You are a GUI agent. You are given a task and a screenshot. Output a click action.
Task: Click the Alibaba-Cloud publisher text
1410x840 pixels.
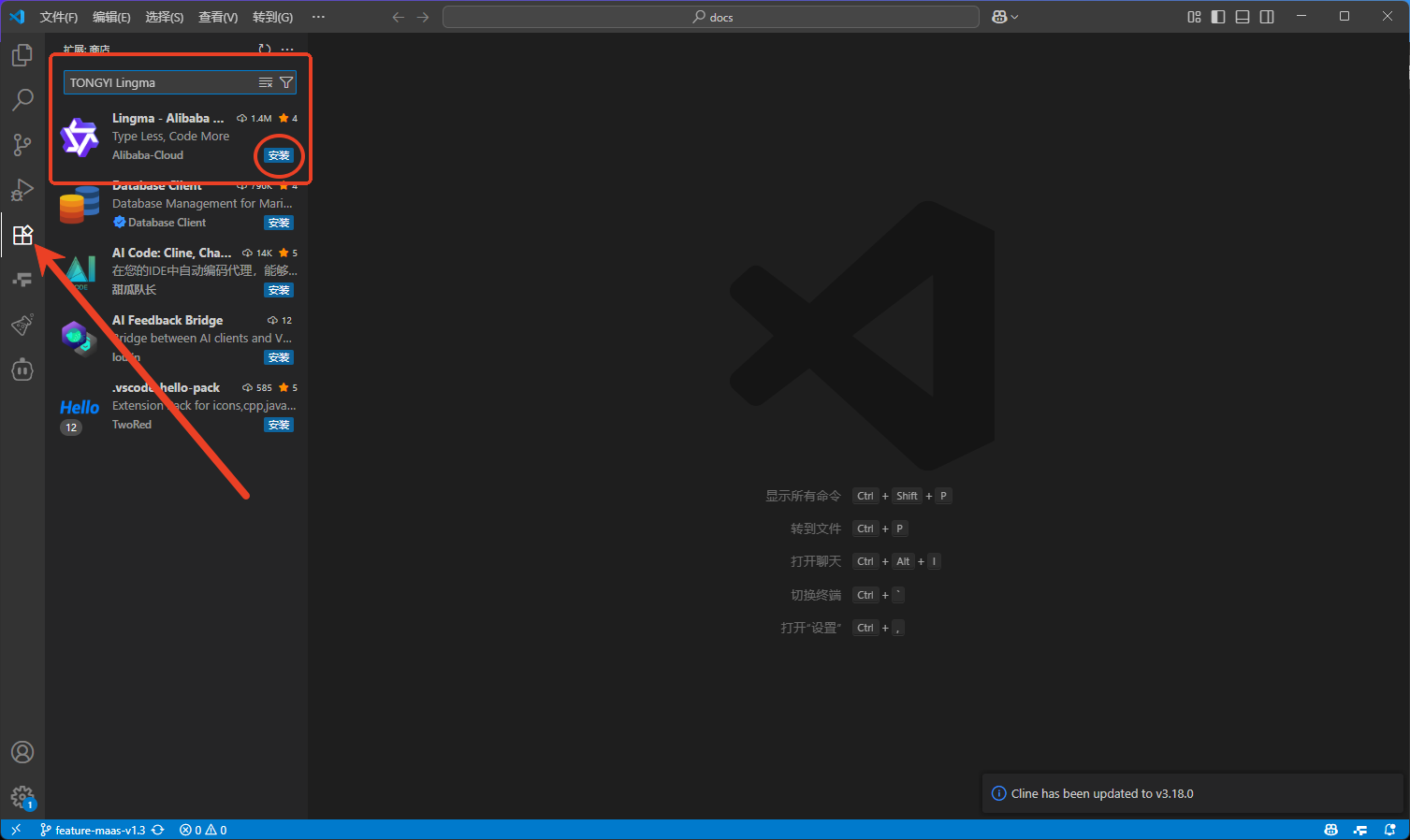pyautogui.click(x=148, y=155)
